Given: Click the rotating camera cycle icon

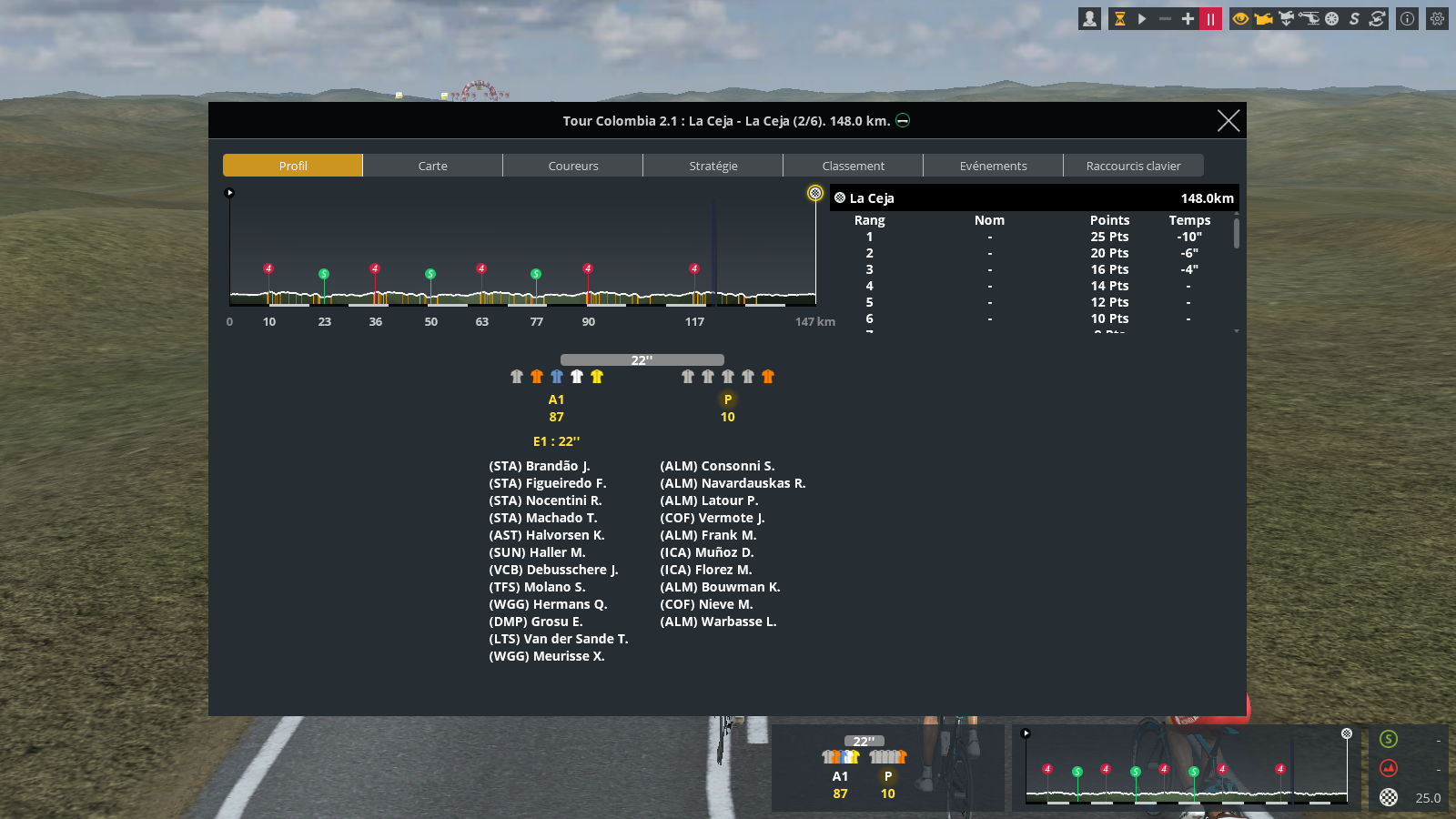Looking at the screenshot, I should (1377, 18).
